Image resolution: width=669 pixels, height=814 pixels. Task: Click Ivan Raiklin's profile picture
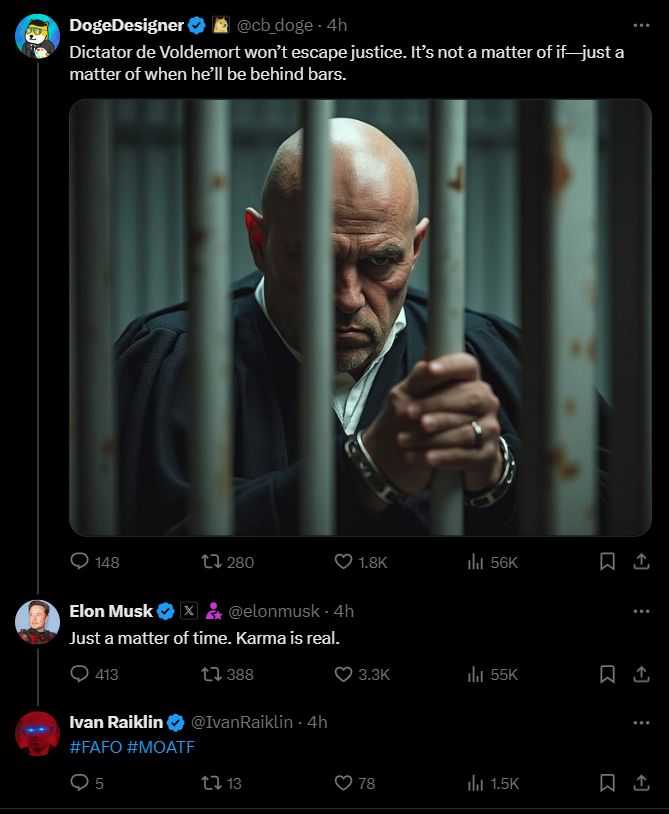[x=38, y=734]
